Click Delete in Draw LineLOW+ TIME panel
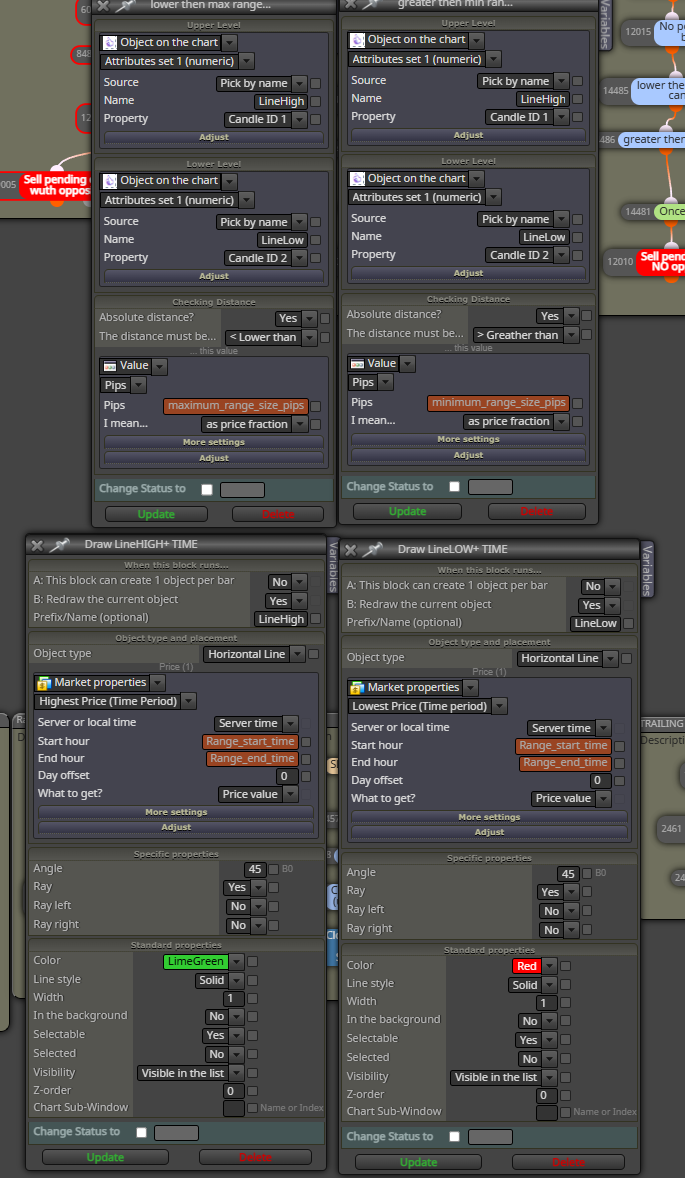The width and height of the screenshot is (685, 1178). (569, 1162)
